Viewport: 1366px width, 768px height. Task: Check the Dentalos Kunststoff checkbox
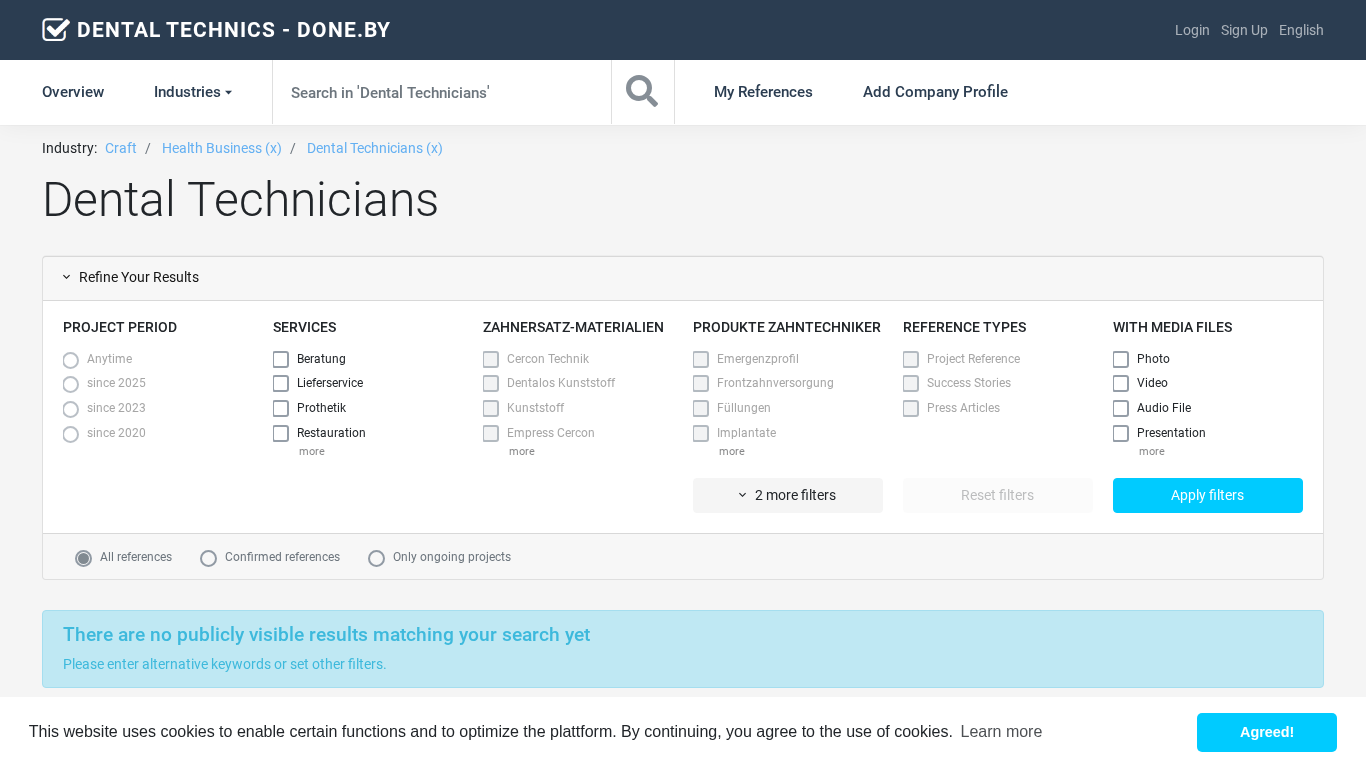pyautogui.click(x=491, y=383)
